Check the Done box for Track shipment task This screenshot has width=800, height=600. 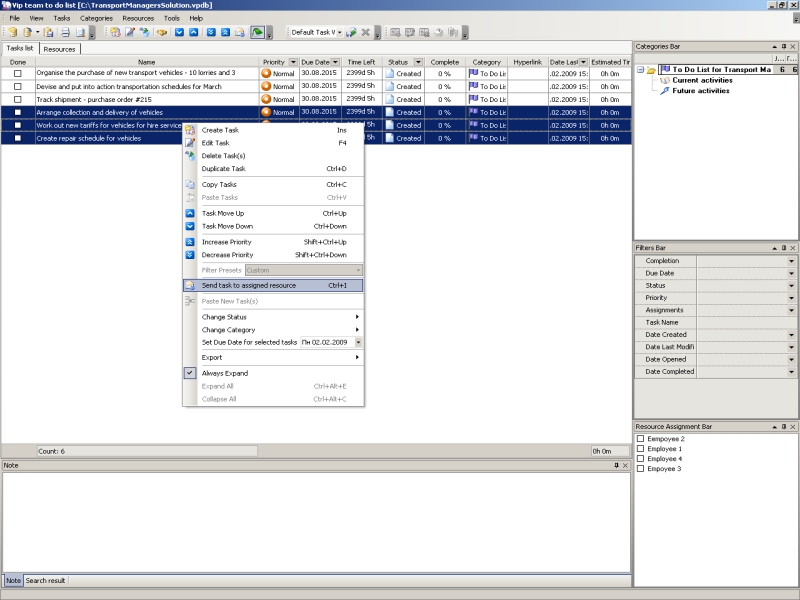(x=17, y=99)
